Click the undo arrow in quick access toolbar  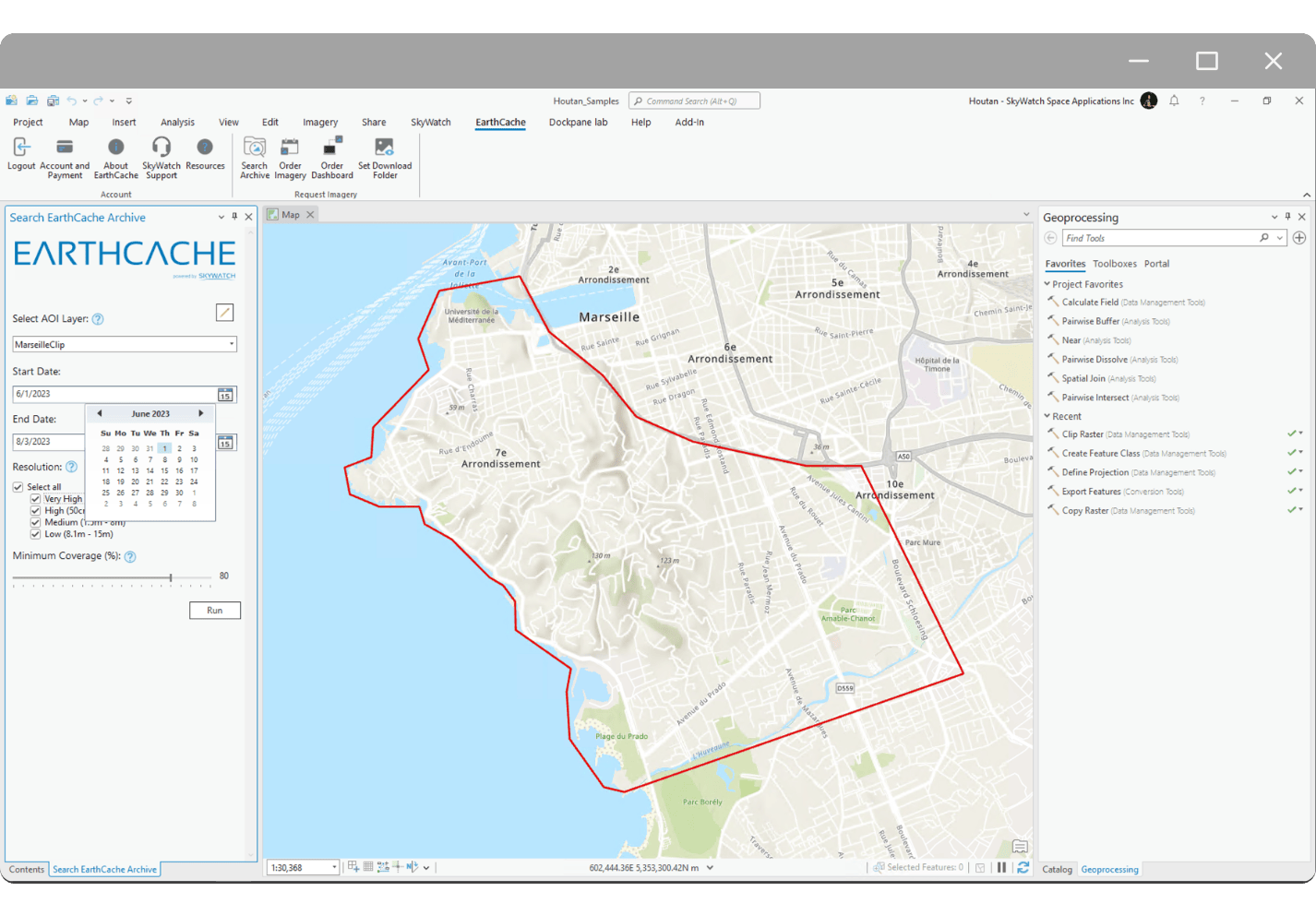tap(72, 101)
